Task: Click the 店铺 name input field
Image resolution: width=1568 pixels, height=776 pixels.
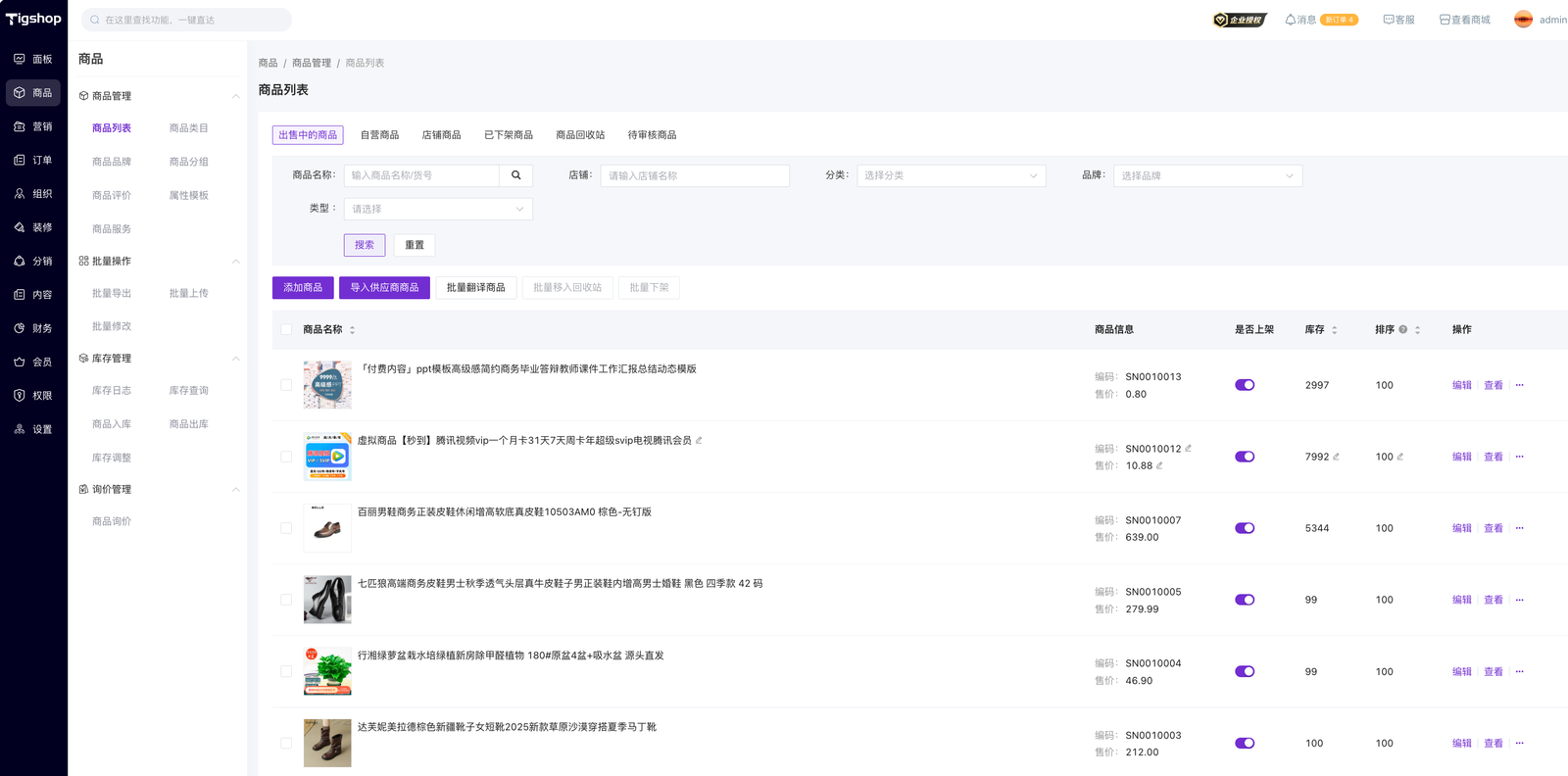Action: [694, 175]
